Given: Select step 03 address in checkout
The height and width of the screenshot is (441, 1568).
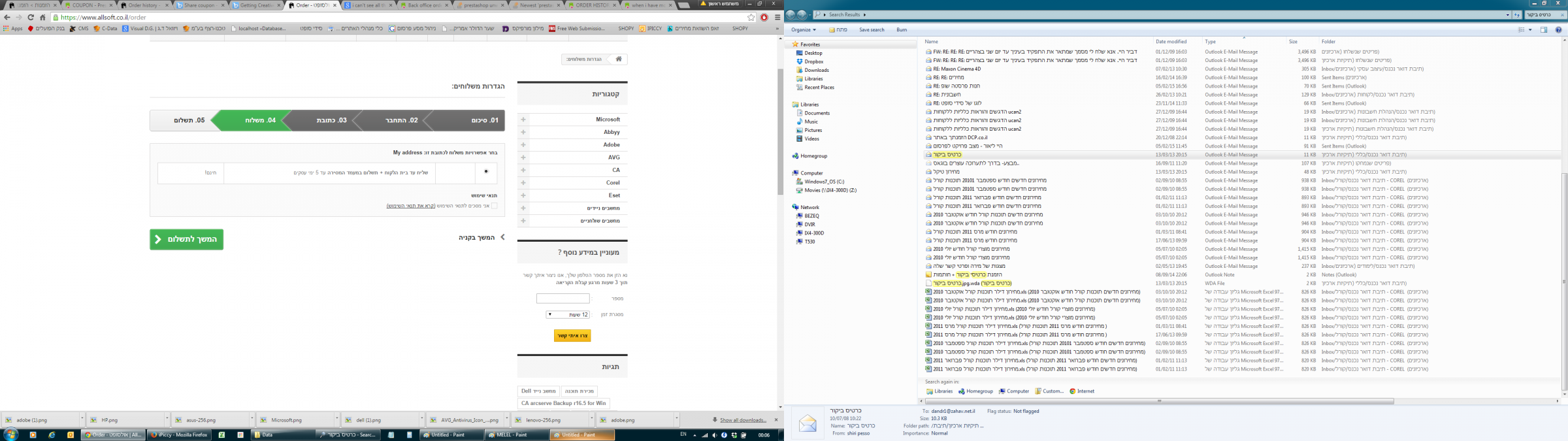Looking at the screenshot, I should click(x=331, y=121).
